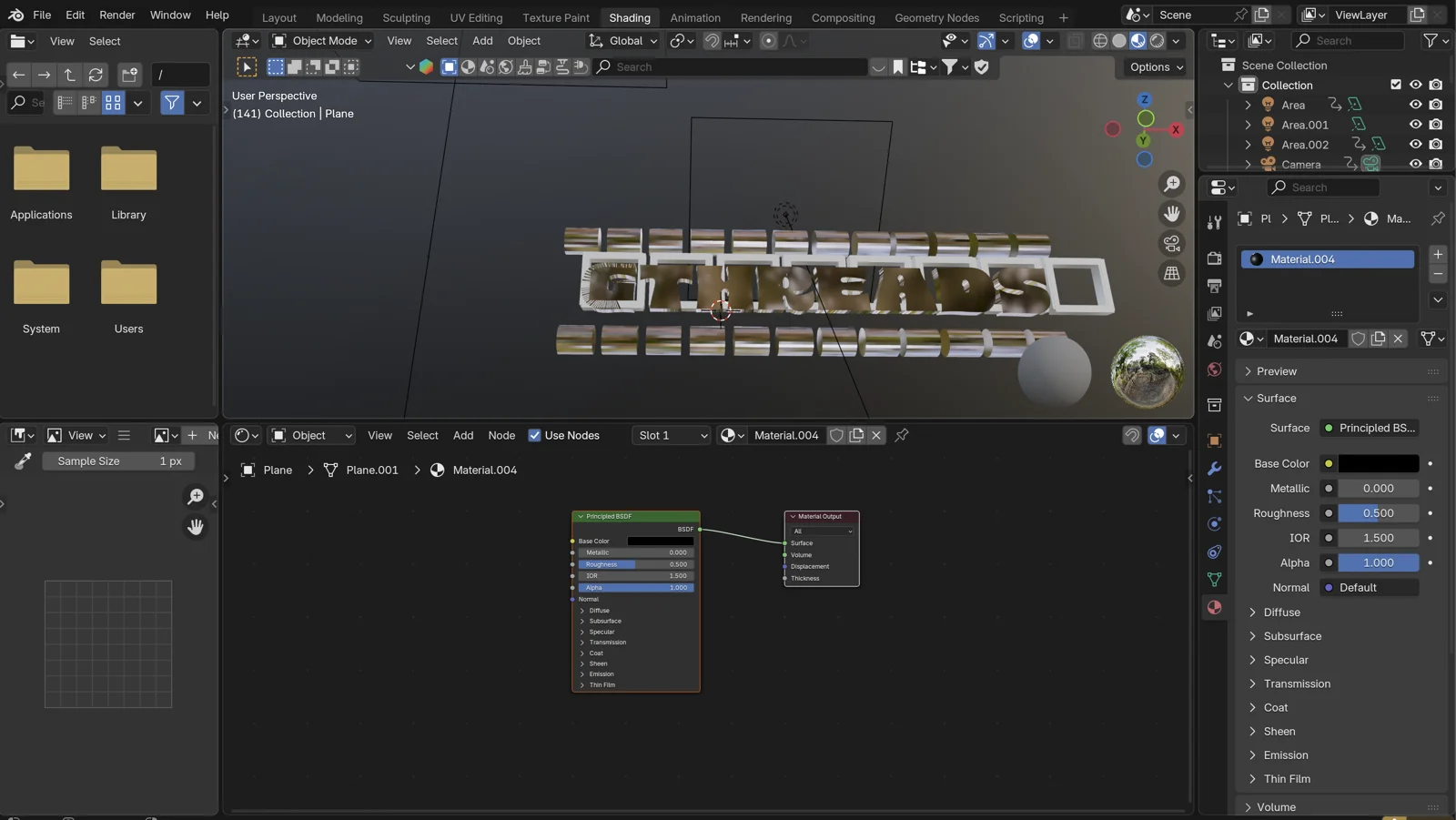
Task: Enable fake user for Material.004 in properties
Action: coord(1358,339)
